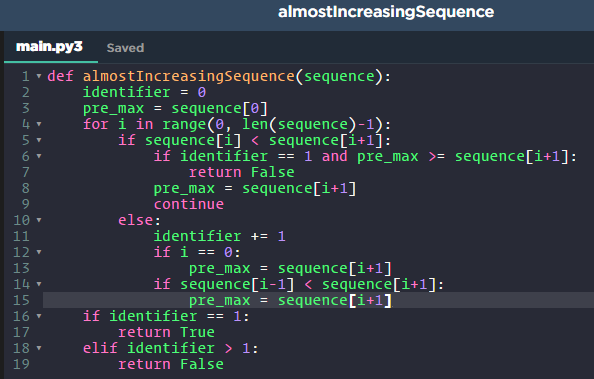Select the main.py3 file tab
This screenshot has height=379, width=594.
tap(49, 47)
